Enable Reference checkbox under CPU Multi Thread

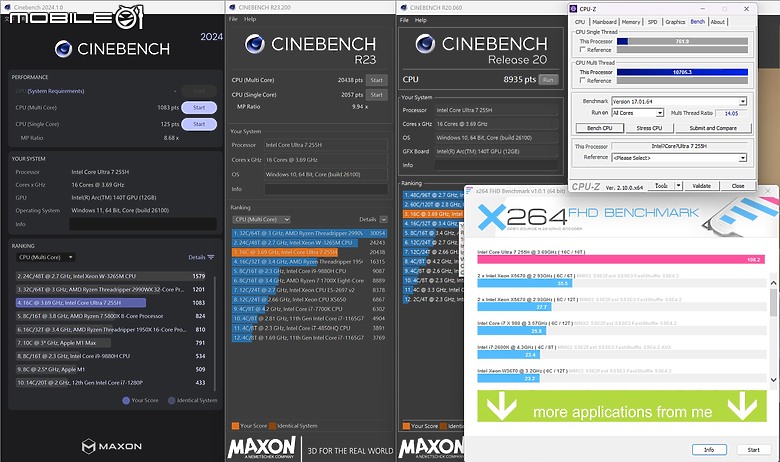pos(582,80)
